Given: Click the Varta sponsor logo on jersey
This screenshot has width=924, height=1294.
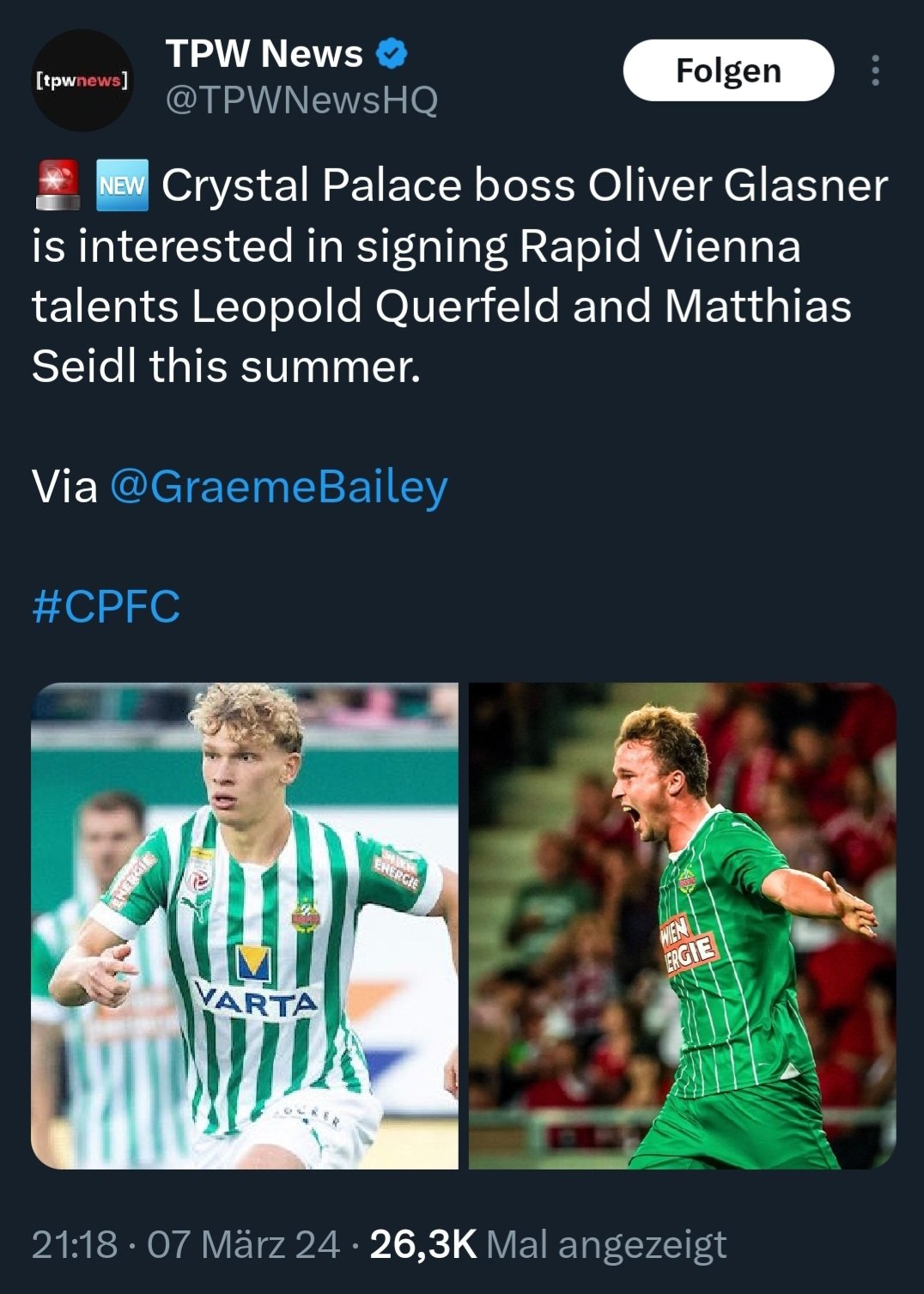Looking at the screenshot, I should (256, 982).
